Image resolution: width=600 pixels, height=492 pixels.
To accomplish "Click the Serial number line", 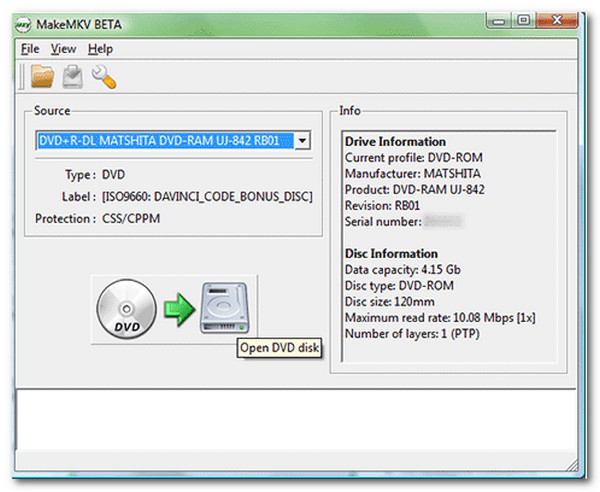I will pos(404,222).
